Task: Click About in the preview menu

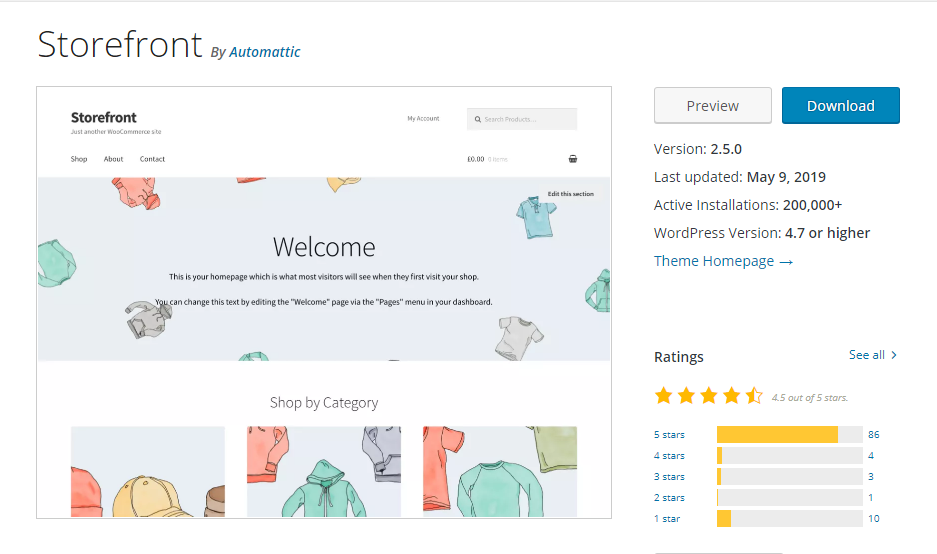Action: coord(114,159)
